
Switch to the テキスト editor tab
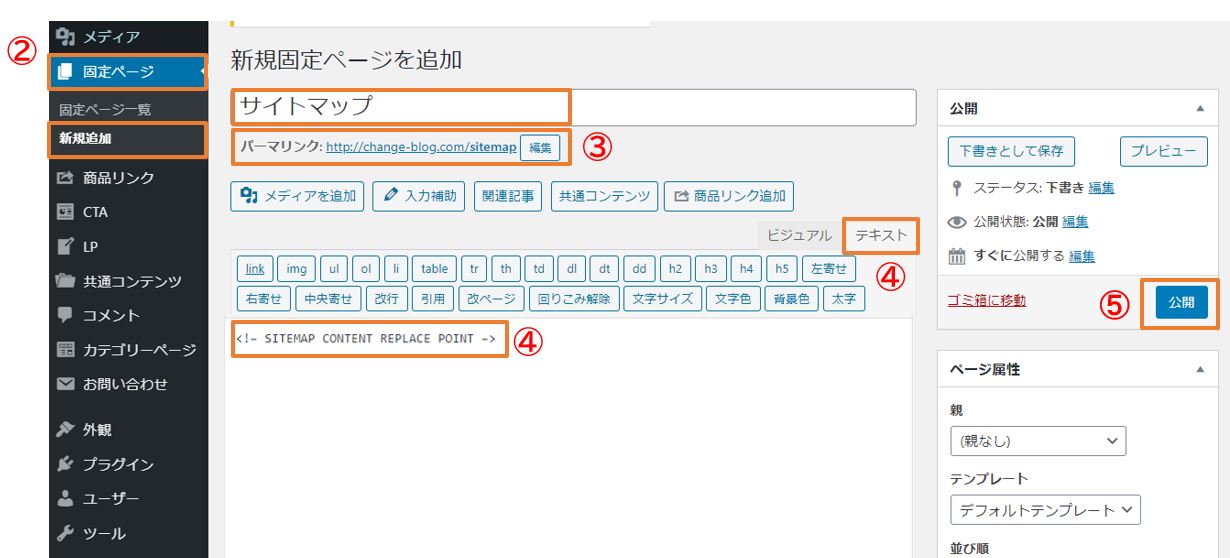881,235
